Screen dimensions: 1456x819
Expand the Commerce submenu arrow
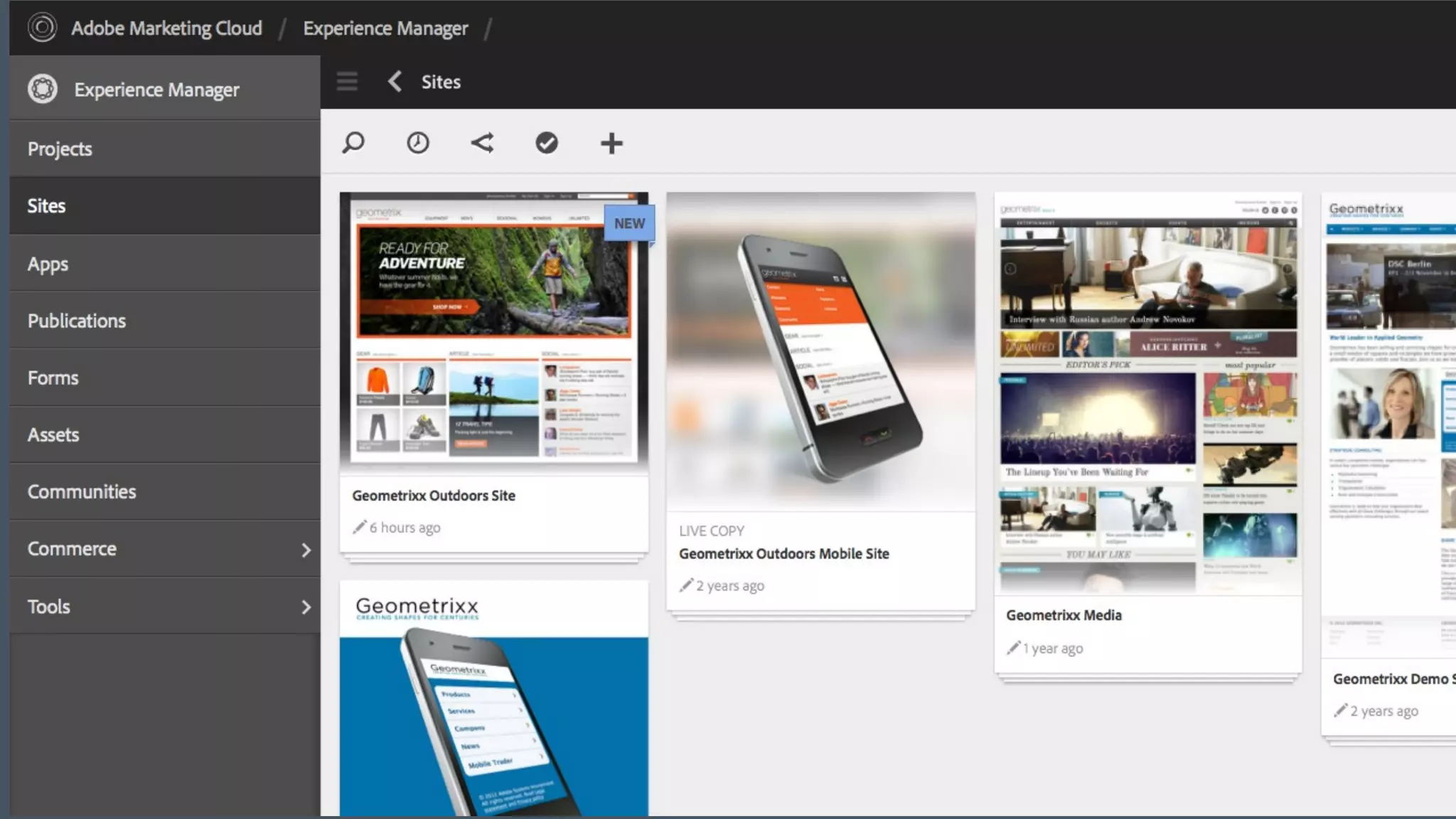click(306, 550)
